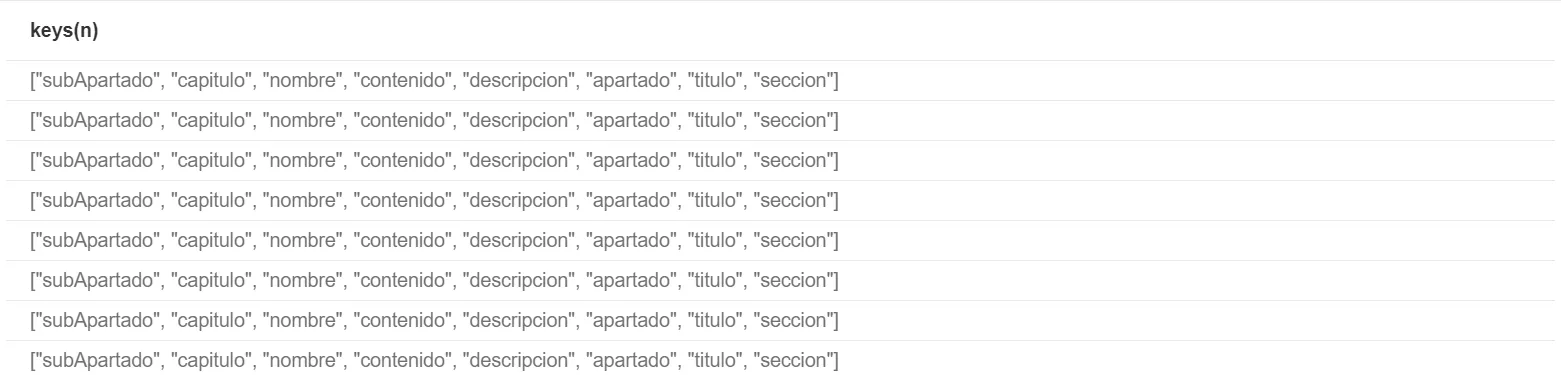
Task: Click "titulo" in the second row
Action: point(714,121)
